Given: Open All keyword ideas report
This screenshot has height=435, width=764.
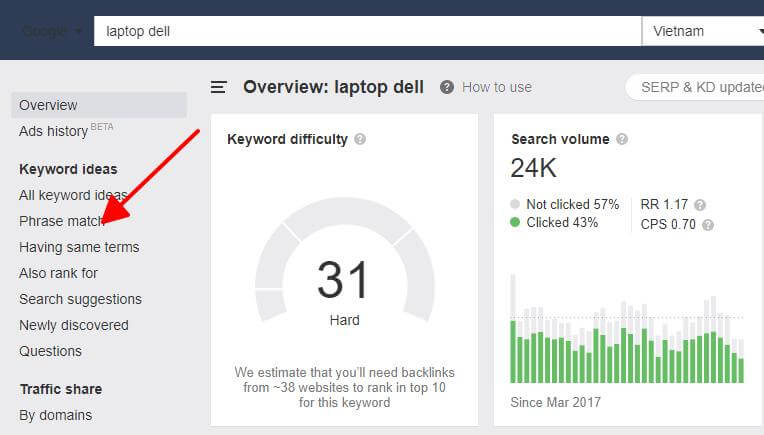Looking at the screenshot, I should tap(73, 195).
